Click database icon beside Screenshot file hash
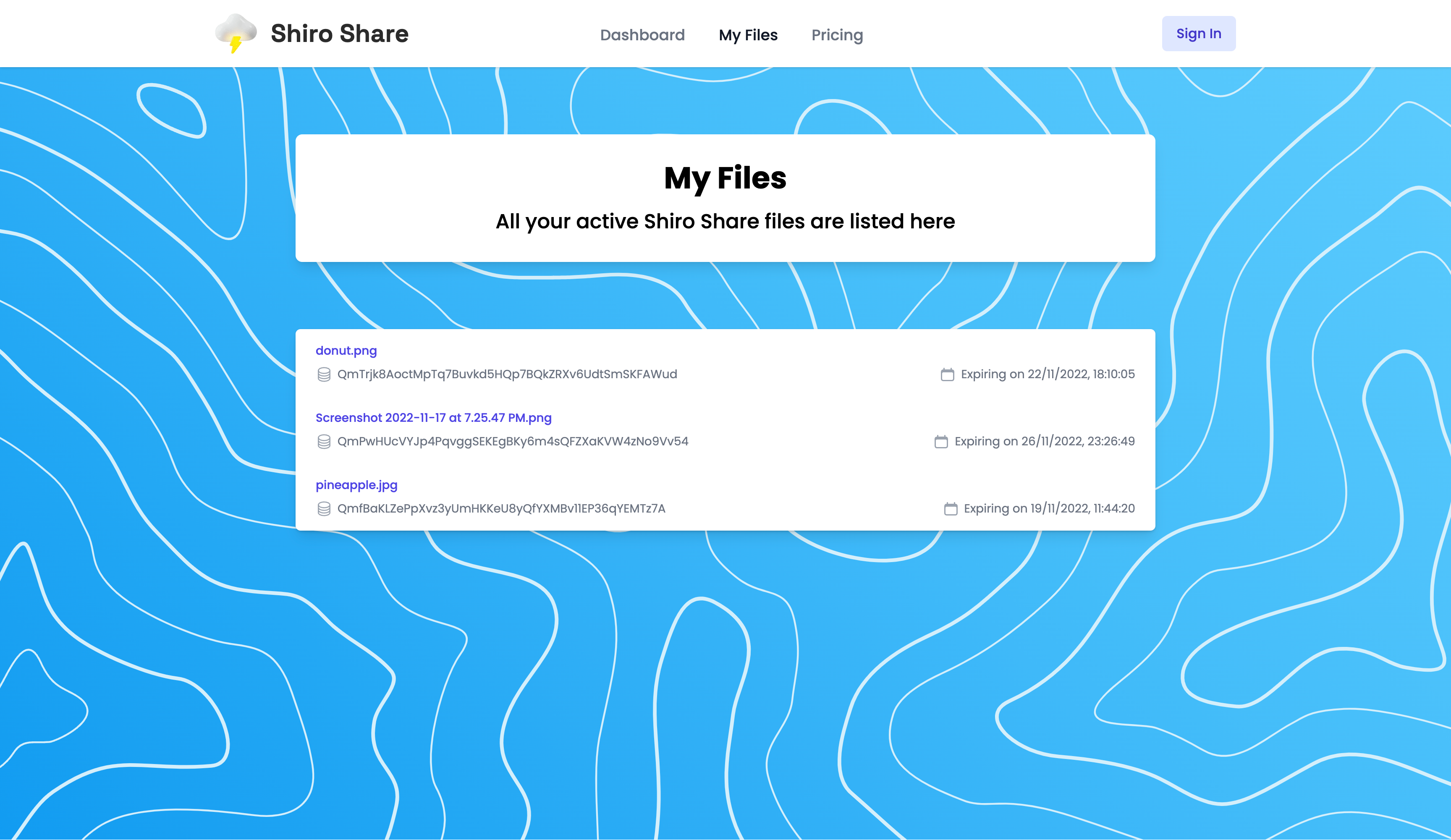The width and height of the screenshot is (1451, 840). click(324, 442)
